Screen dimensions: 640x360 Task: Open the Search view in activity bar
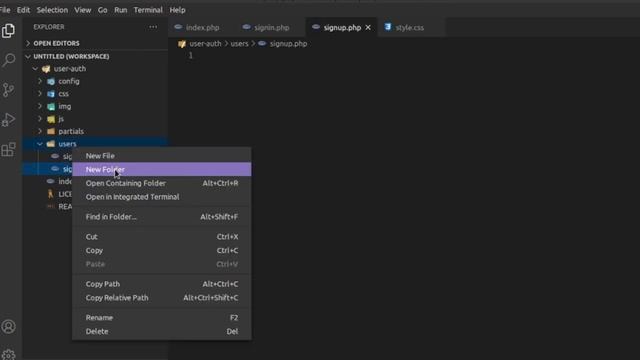tap(8, 60)
